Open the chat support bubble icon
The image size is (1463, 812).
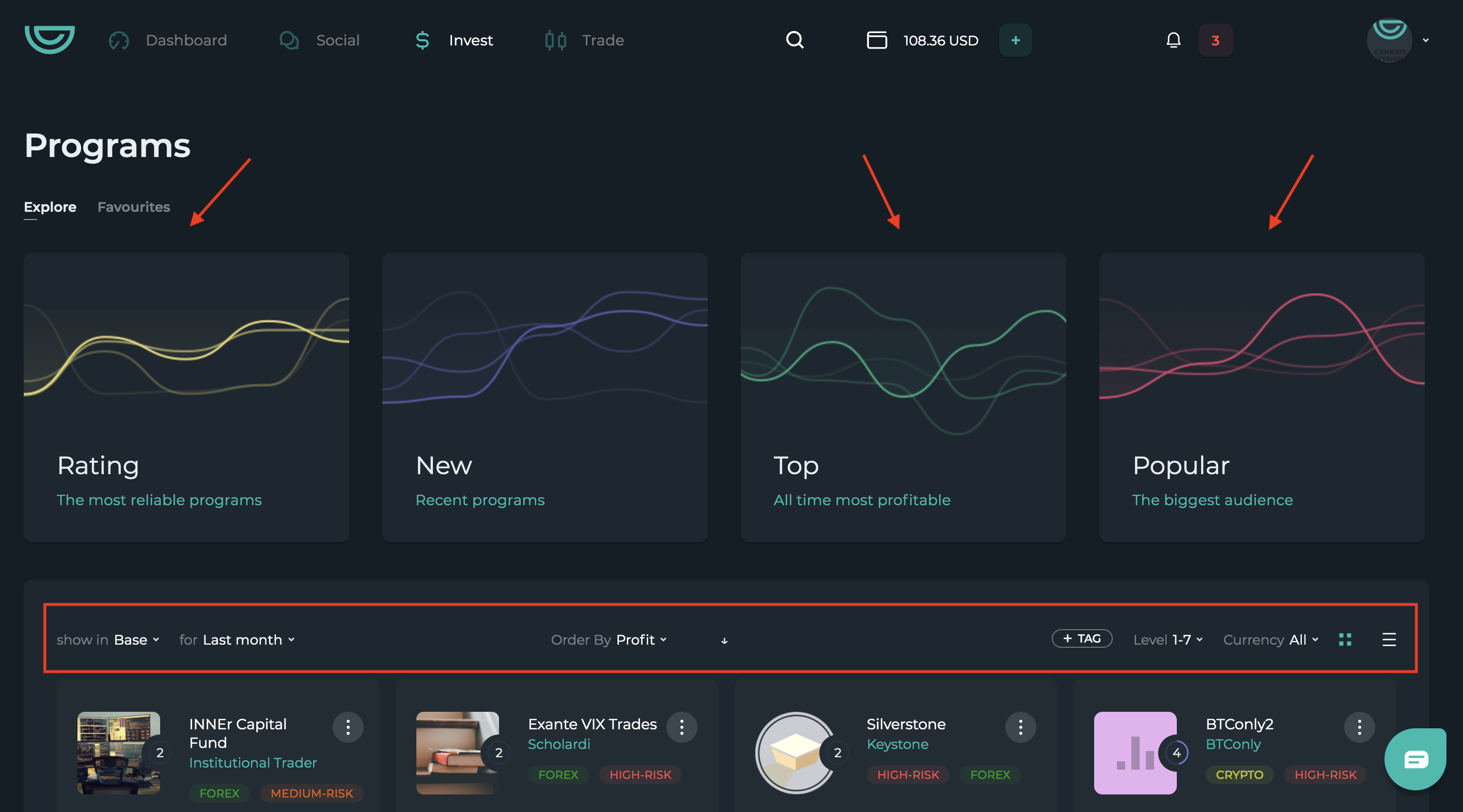point(1415,759)
